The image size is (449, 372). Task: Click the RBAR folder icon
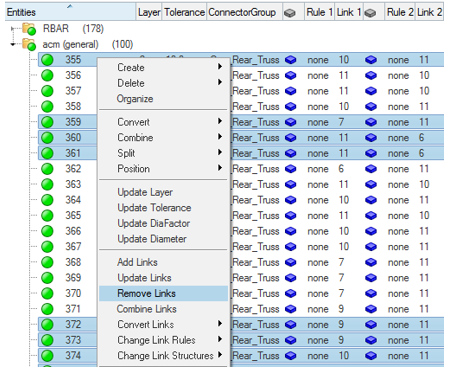[x=29, y=29]
